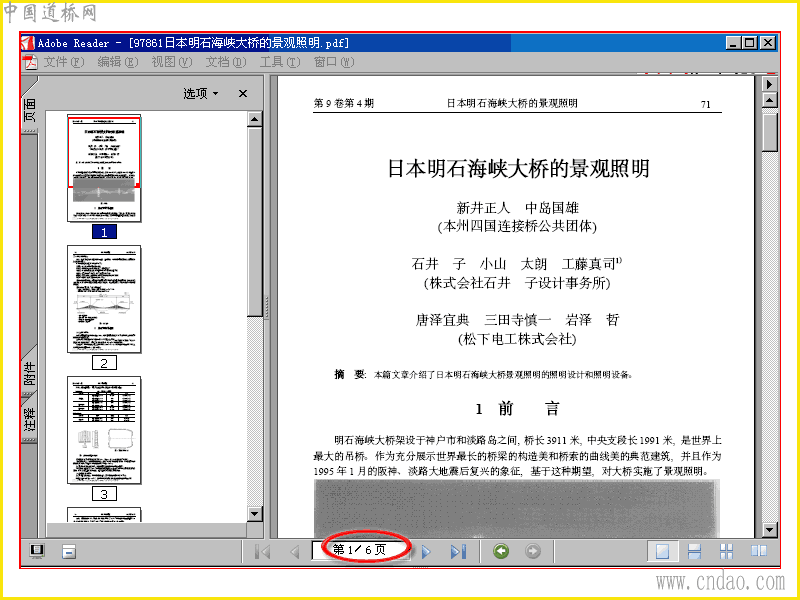Jump to the last page
800x600 pixels.
point(458,552)
